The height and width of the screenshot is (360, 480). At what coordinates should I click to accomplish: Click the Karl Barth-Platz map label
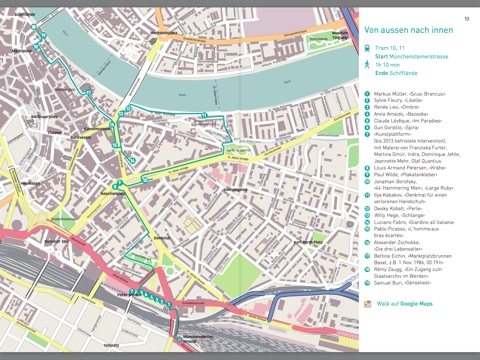[308, 242]
